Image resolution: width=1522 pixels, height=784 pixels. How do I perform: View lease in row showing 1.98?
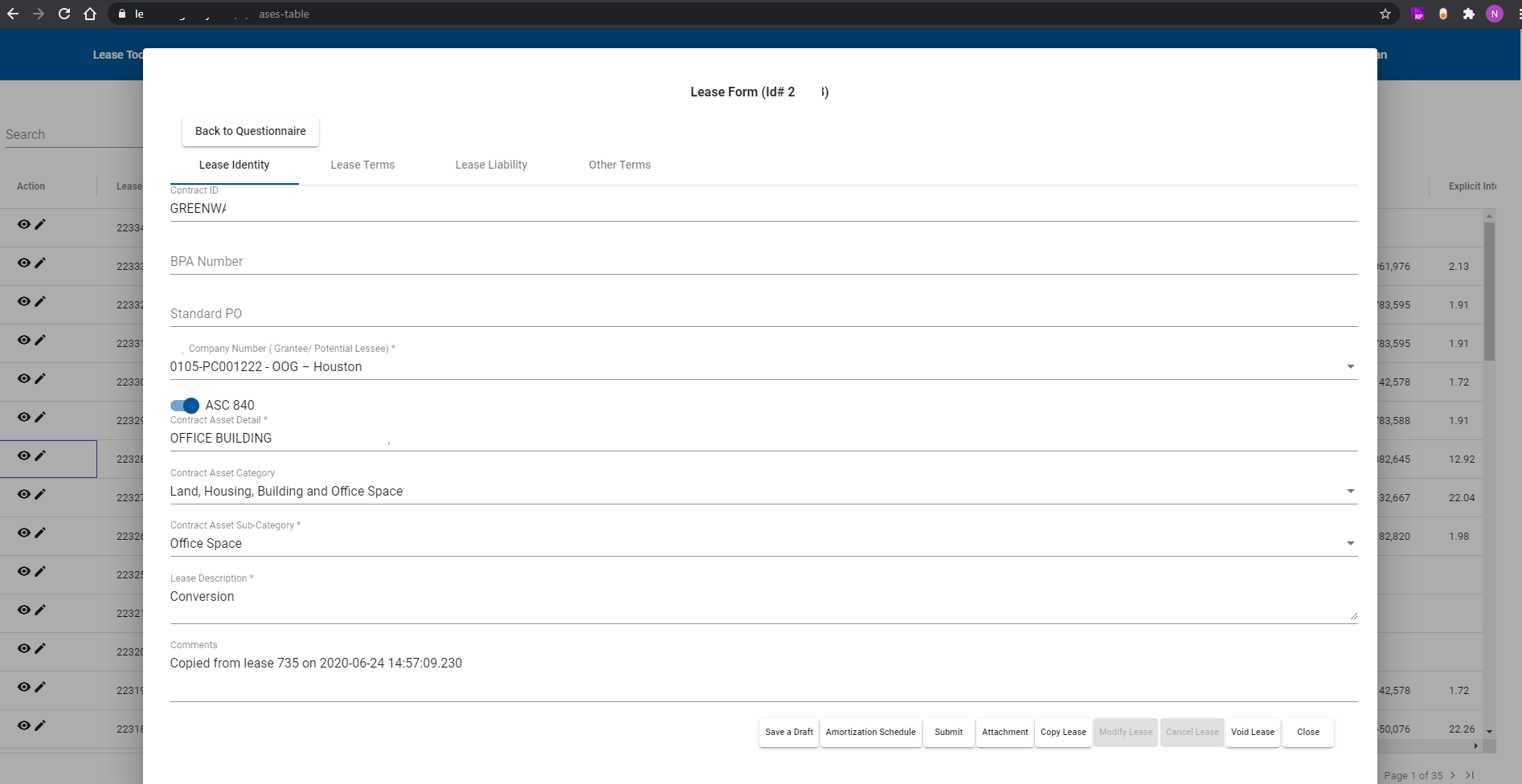[x=24, y=533]
